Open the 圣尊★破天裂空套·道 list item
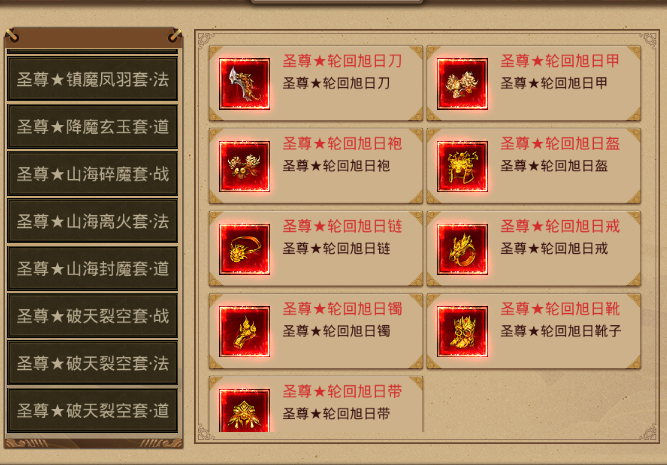The height and width of the screenshot is (465, 667). coord(93,411)
